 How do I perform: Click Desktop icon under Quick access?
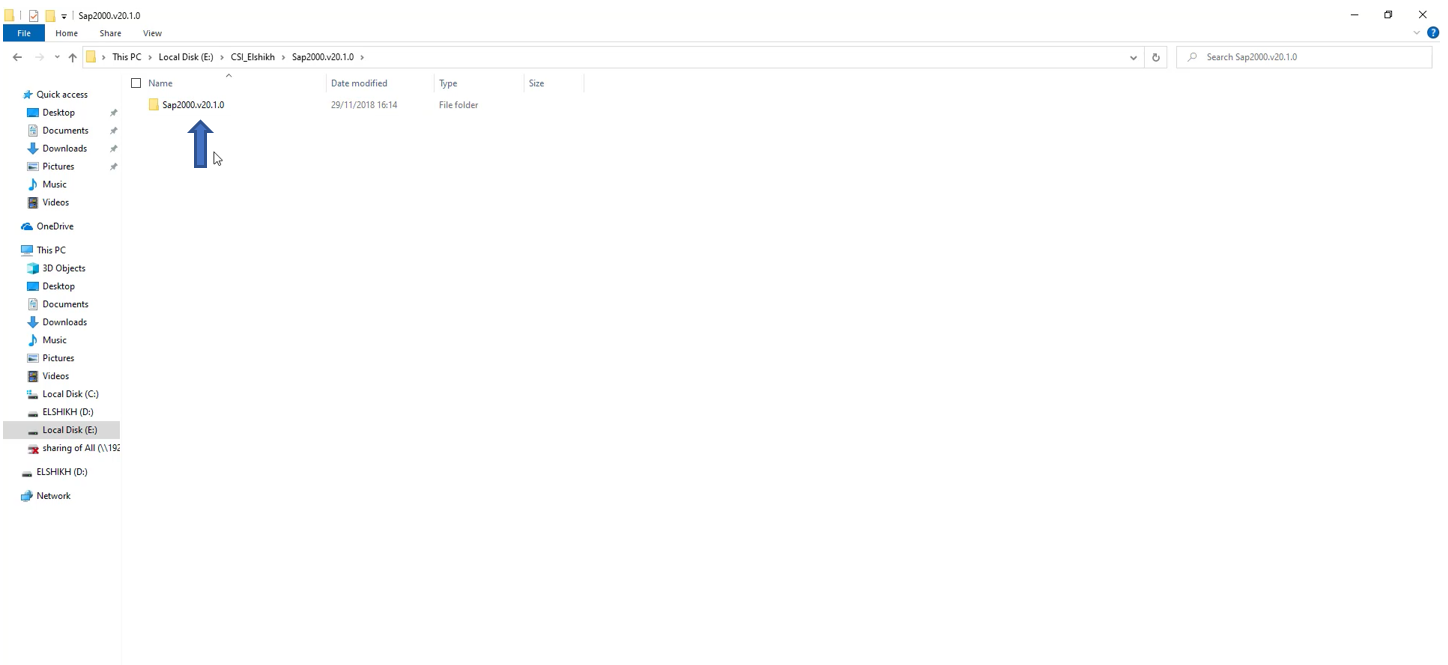coord(33,112)
